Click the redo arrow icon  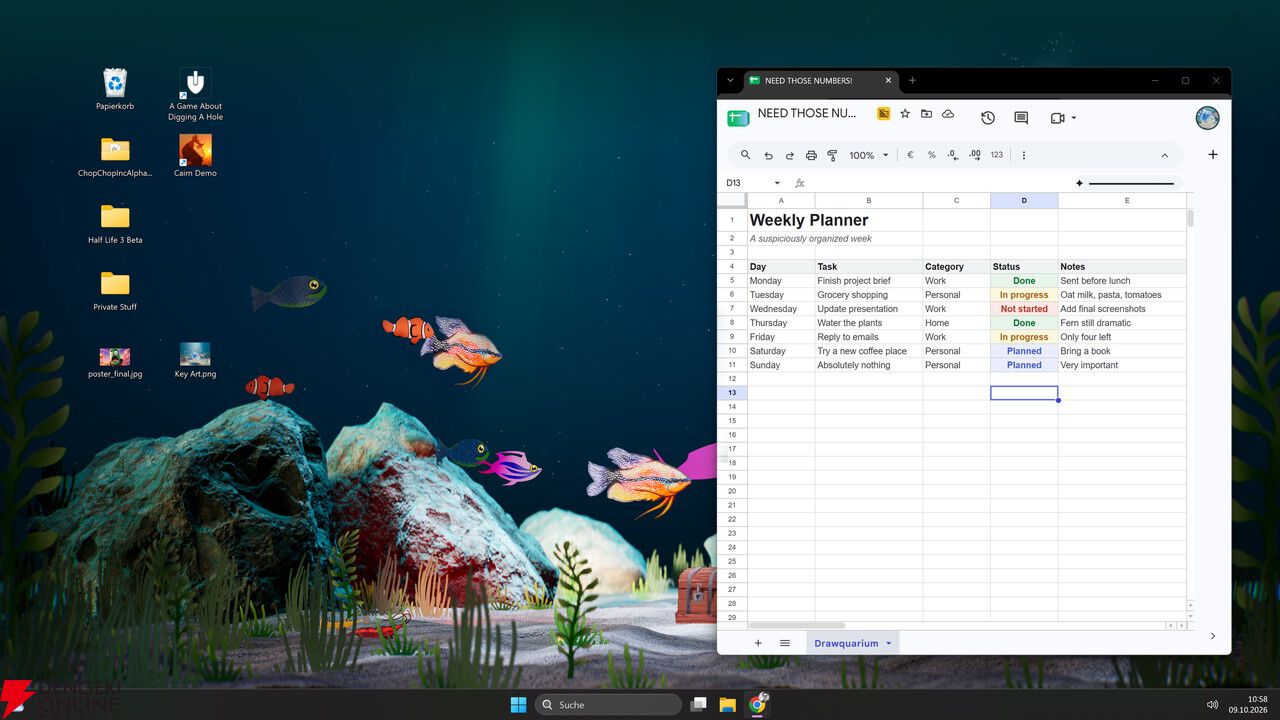[789, 155]
